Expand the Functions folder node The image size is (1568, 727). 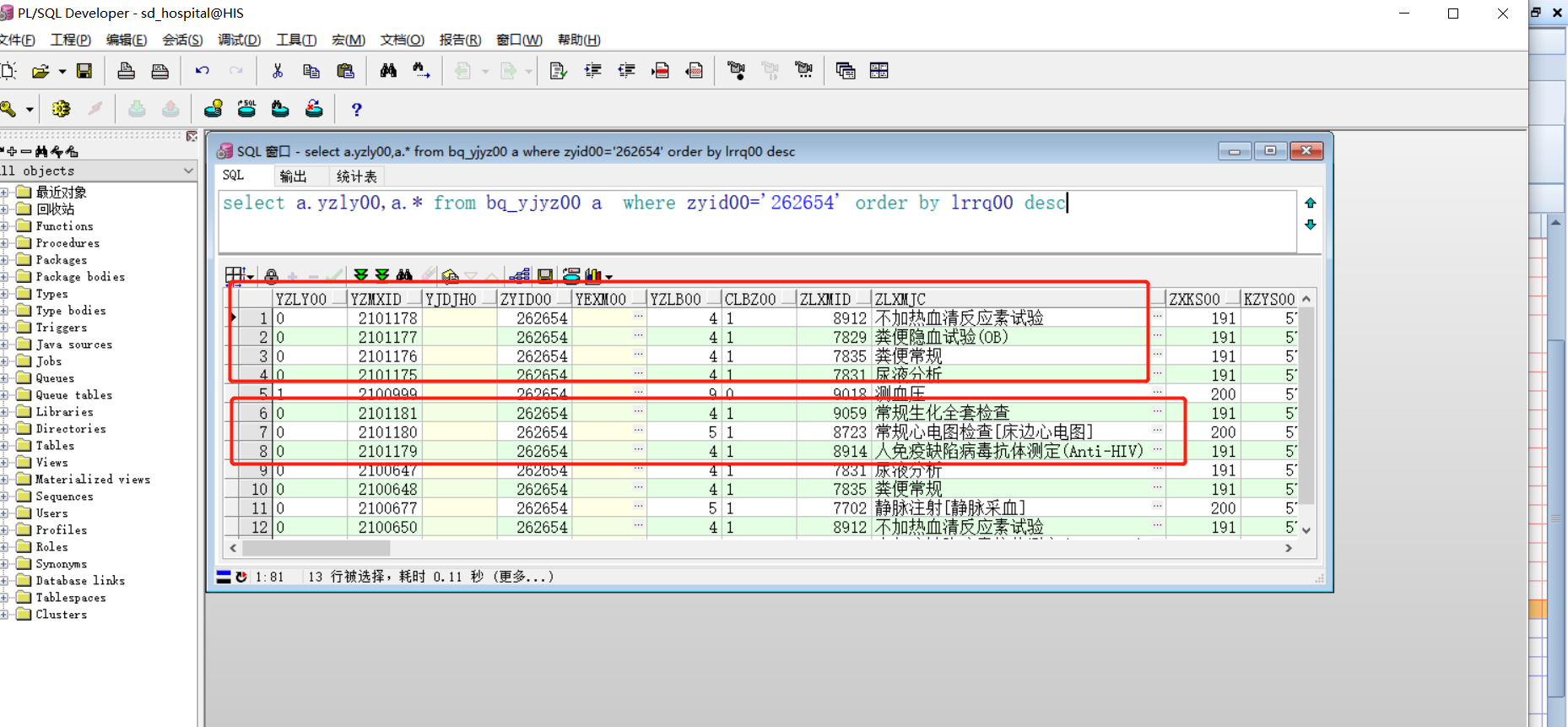(x=4, y=226)
